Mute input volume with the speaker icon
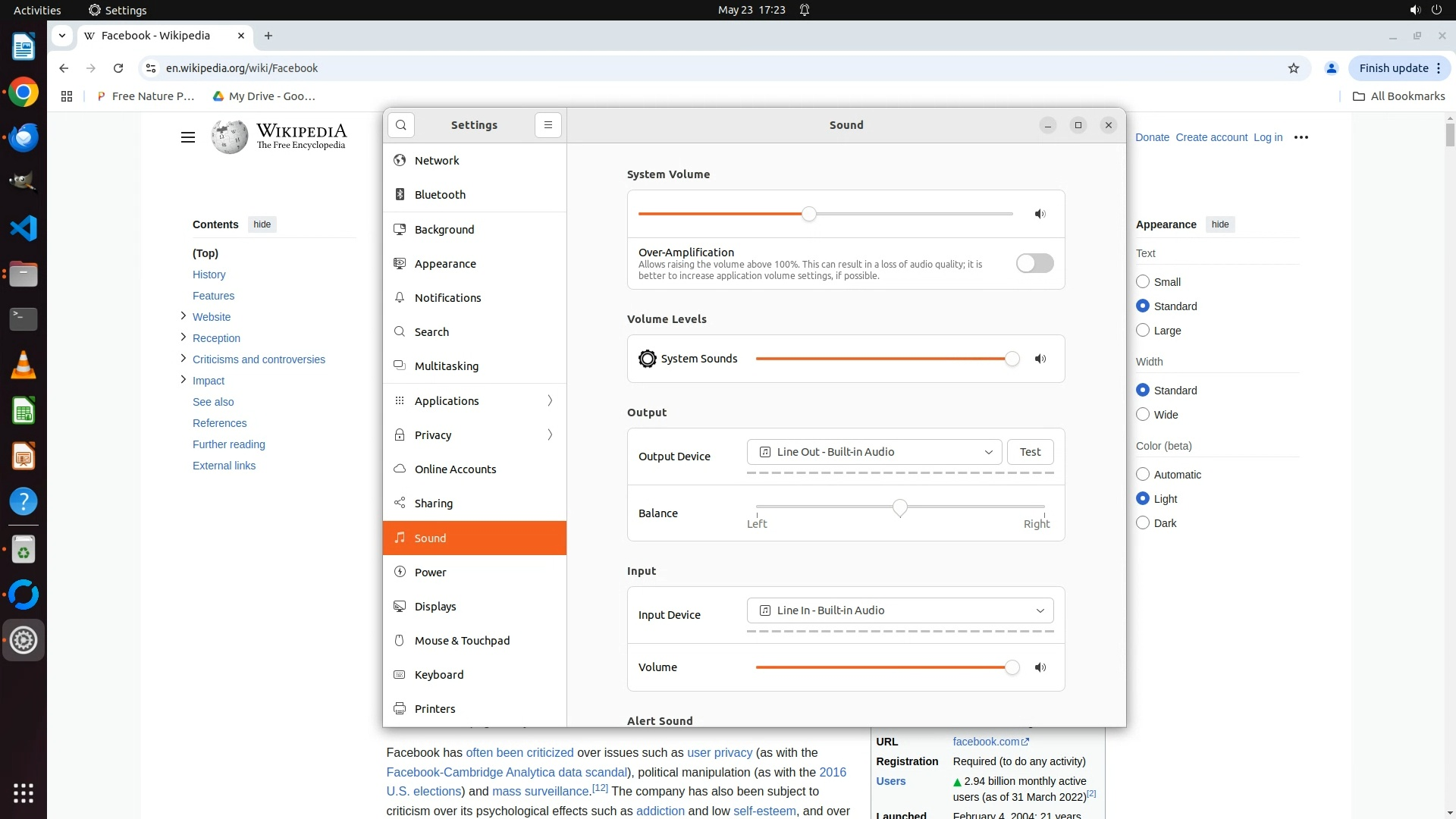Image resolution: width=1456 pixels, height=819 pixels. coord(1040,668)
